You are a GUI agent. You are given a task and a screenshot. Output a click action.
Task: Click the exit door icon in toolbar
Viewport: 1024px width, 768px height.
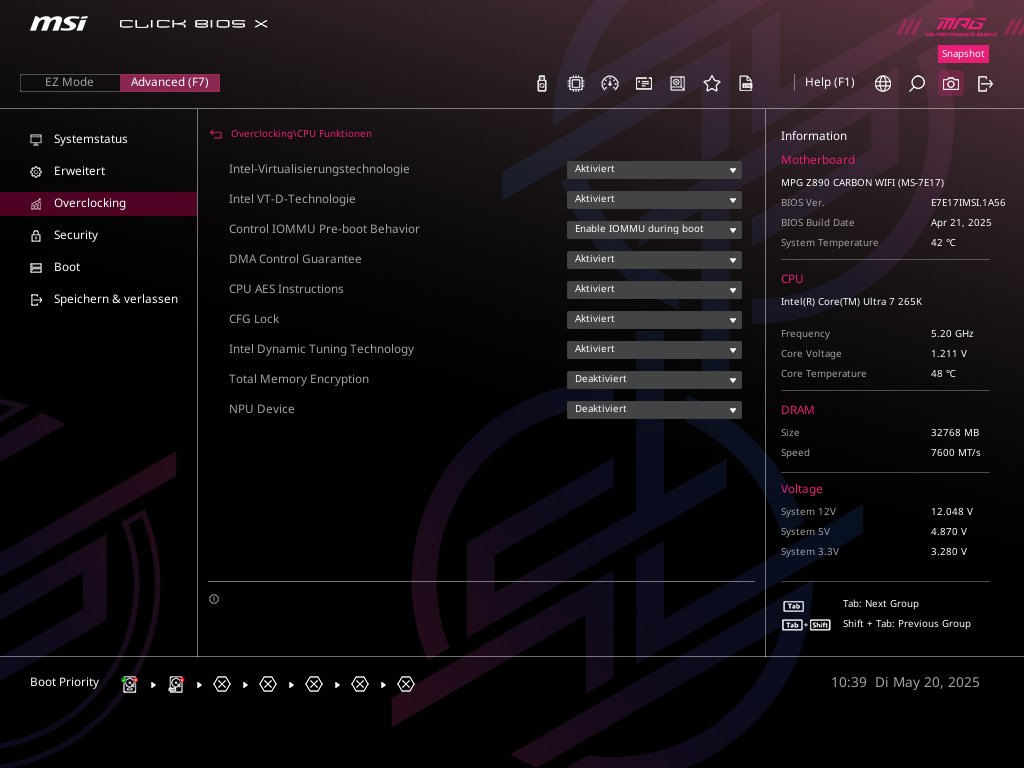click(x=985, y=84)
